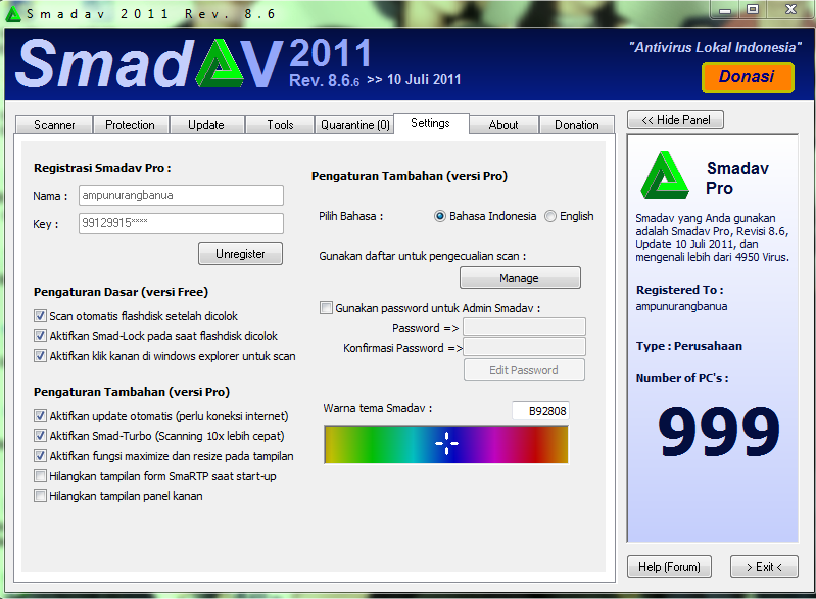Open Help (Forum) button
The width and height of the screenshot is (816, 599).
coord(669,567)
